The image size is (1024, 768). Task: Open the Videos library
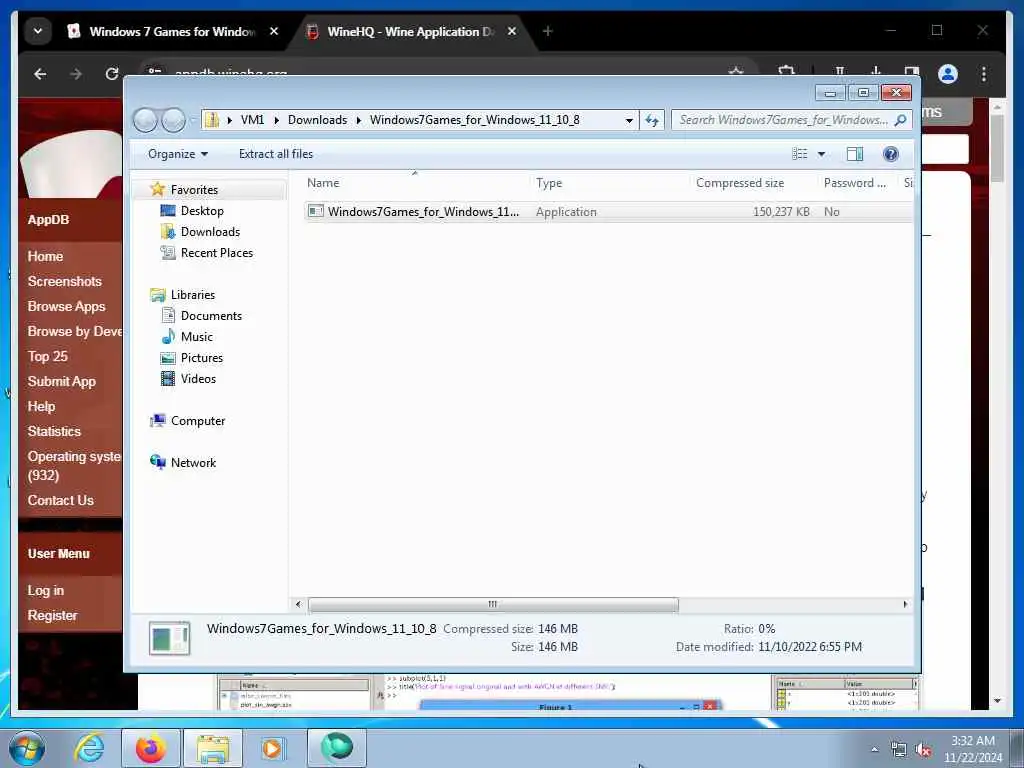[198, 379]
